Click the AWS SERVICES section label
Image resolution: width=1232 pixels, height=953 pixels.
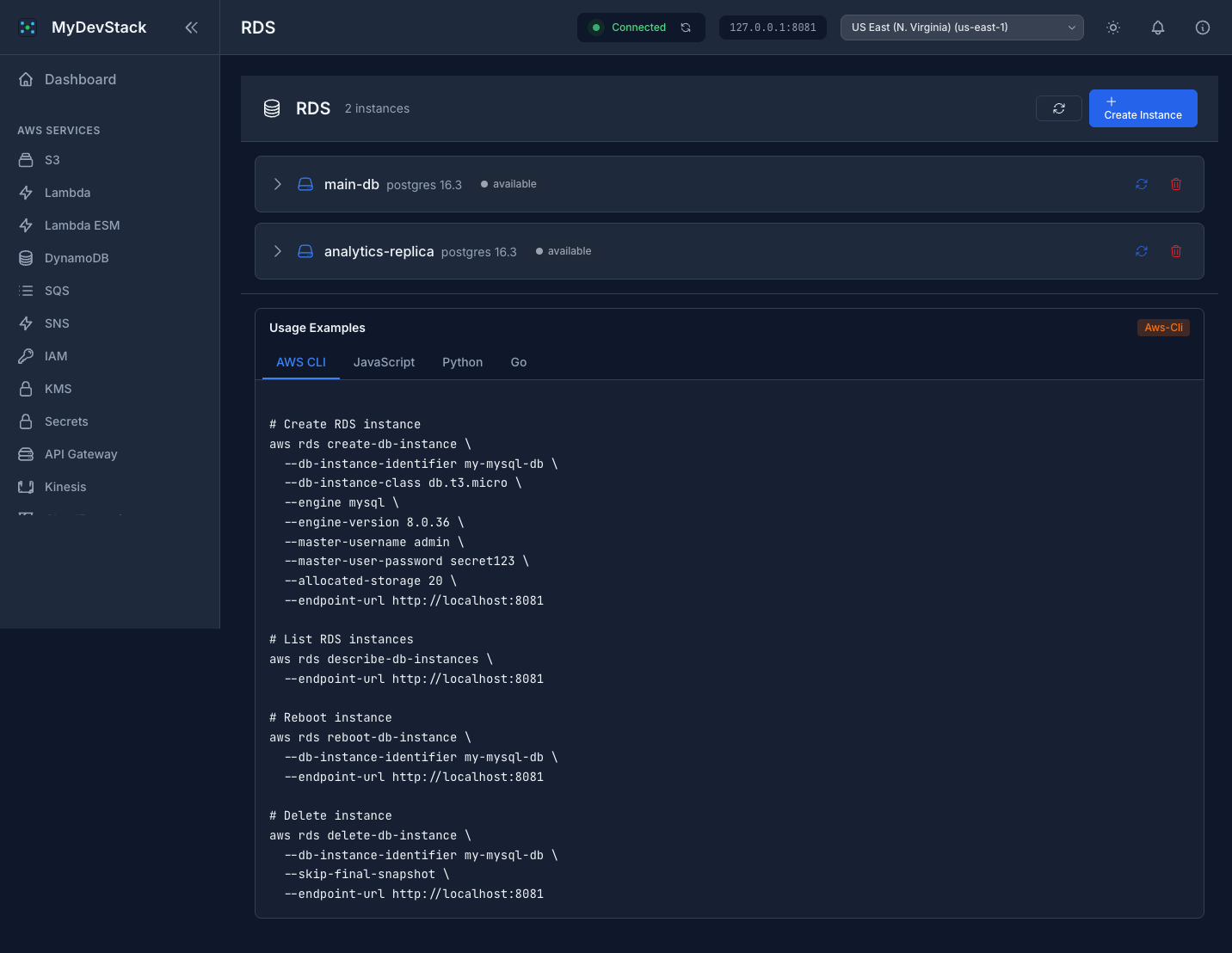(x=59, y=131)
